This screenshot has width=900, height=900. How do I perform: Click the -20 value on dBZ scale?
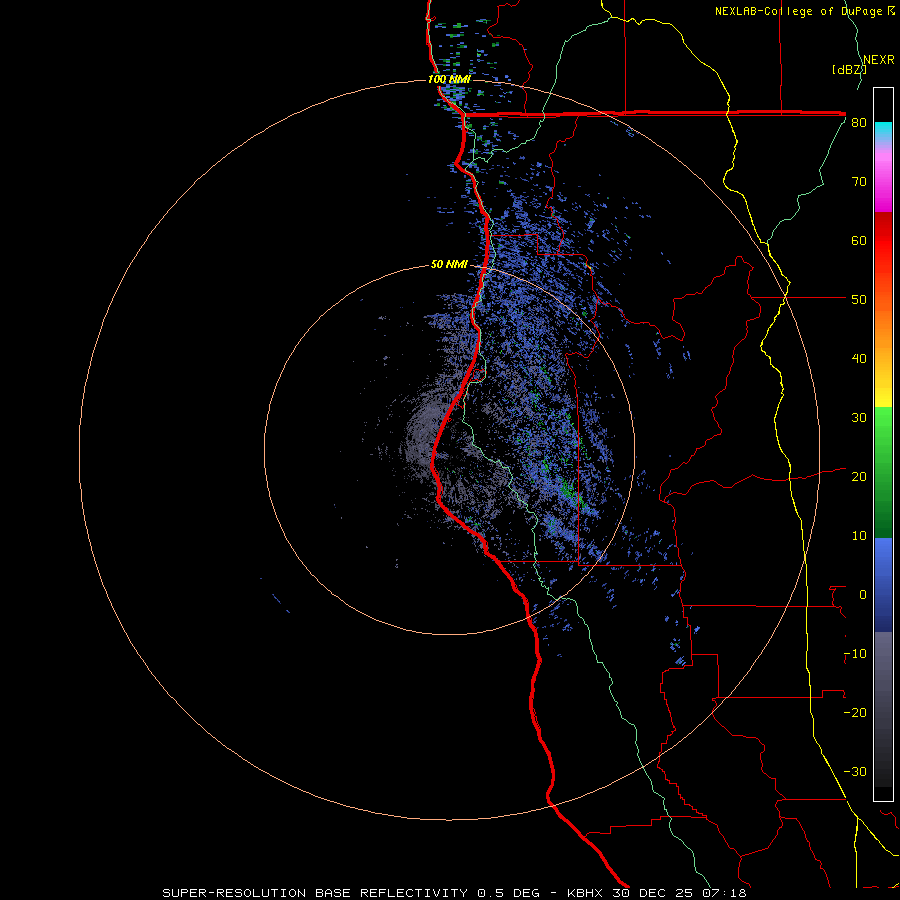coord(855,712)
